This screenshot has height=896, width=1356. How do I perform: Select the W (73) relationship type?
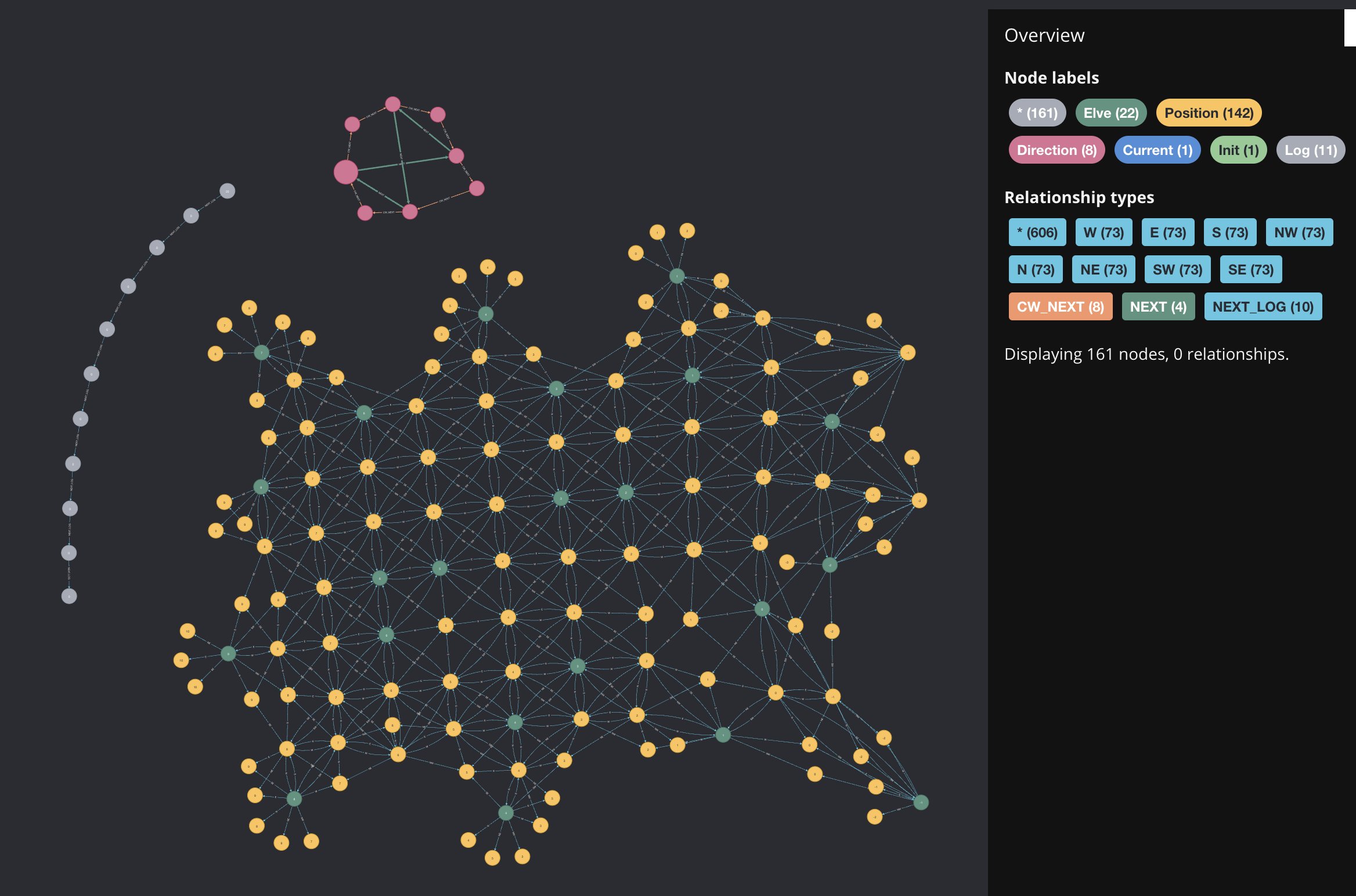pyautogui.click(x=1103, y=232)
